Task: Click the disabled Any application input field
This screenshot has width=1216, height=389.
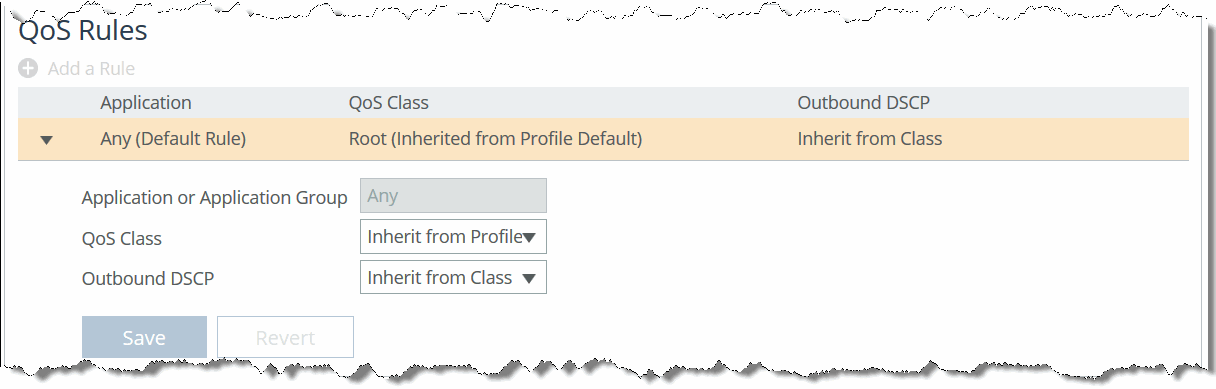Action: point(453,196)
